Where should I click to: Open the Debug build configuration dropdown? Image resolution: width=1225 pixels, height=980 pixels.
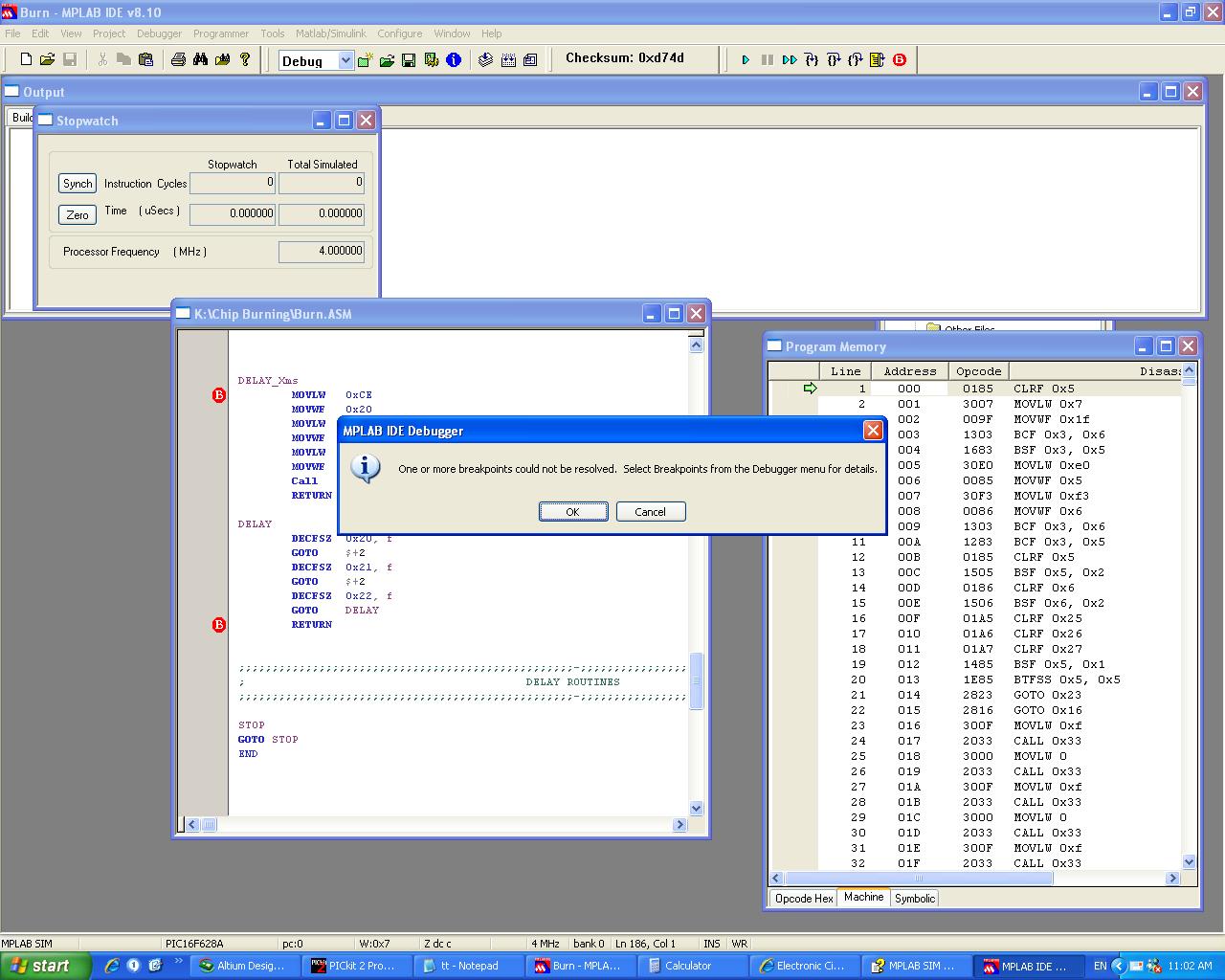tap(345, 60)
